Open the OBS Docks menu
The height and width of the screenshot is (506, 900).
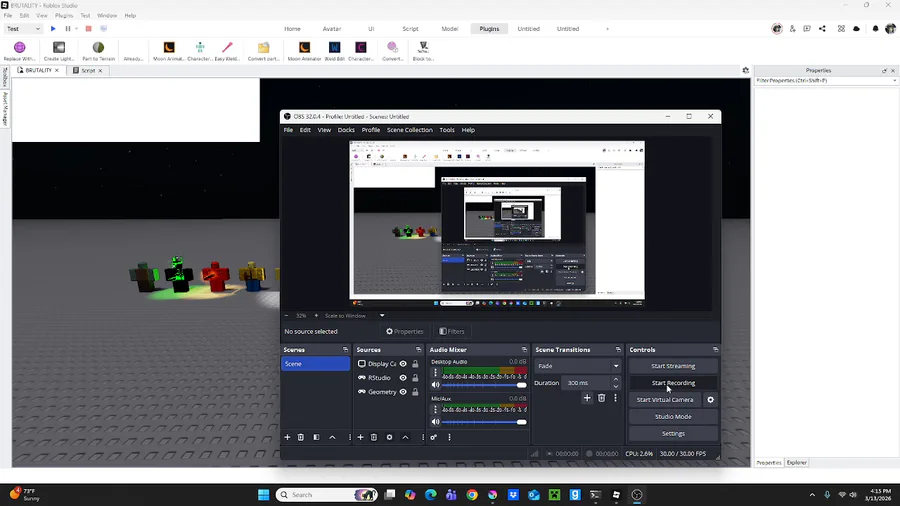pyautogui.click(x=346, y=130)
